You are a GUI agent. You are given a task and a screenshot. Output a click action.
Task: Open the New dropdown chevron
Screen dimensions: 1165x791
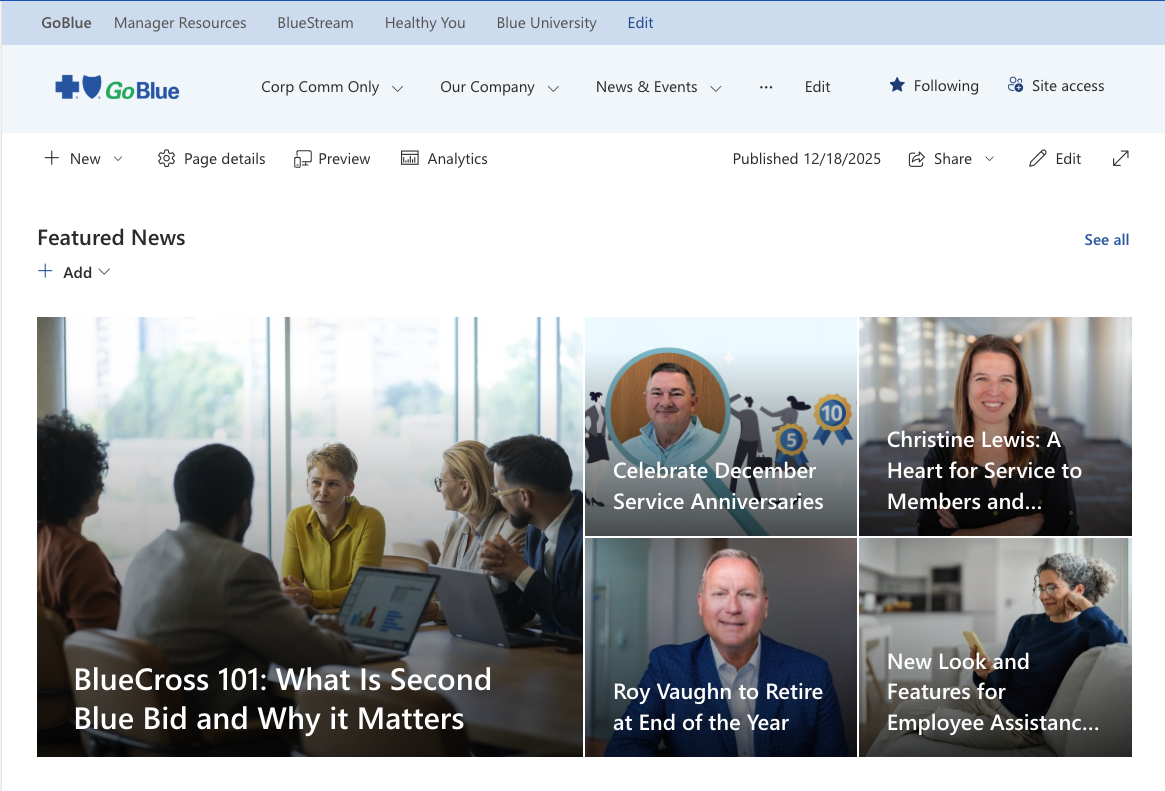tap(118, 159)
